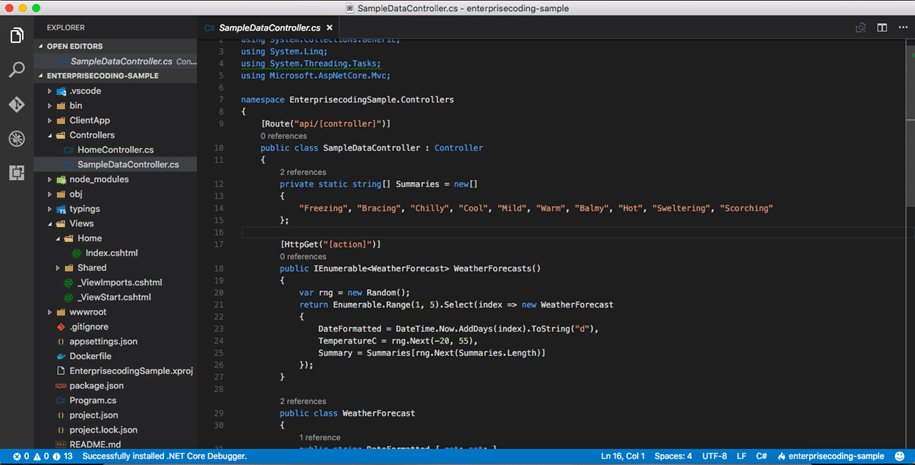Change language mode C#

click(762, 456)
